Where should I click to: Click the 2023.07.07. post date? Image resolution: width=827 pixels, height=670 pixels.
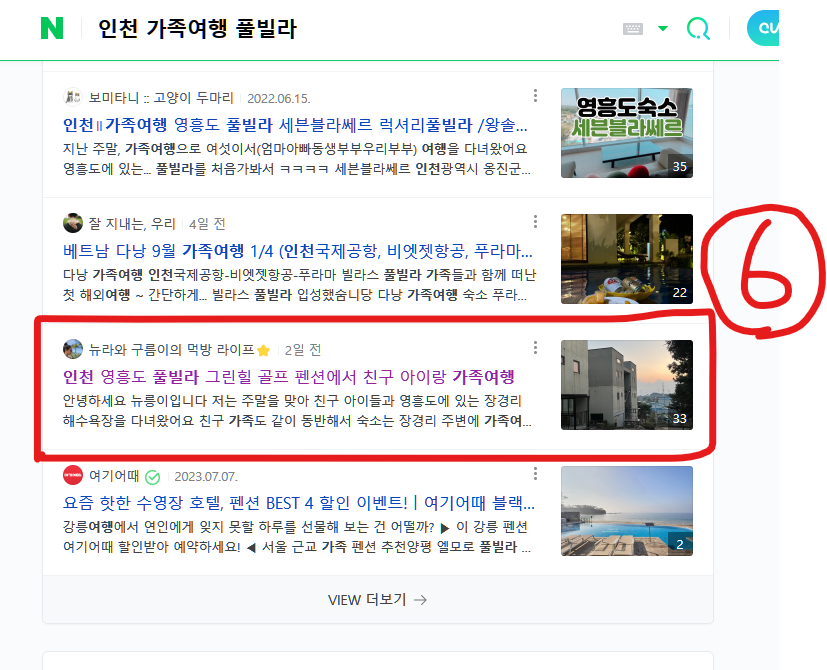(x=206, y=477)
